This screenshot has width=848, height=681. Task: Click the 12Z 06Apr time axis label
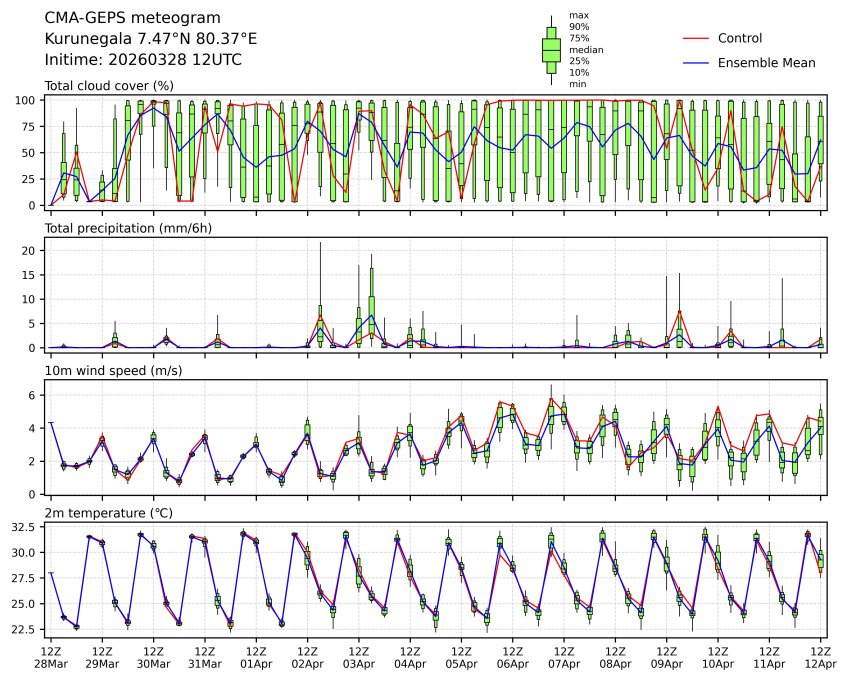513,657
